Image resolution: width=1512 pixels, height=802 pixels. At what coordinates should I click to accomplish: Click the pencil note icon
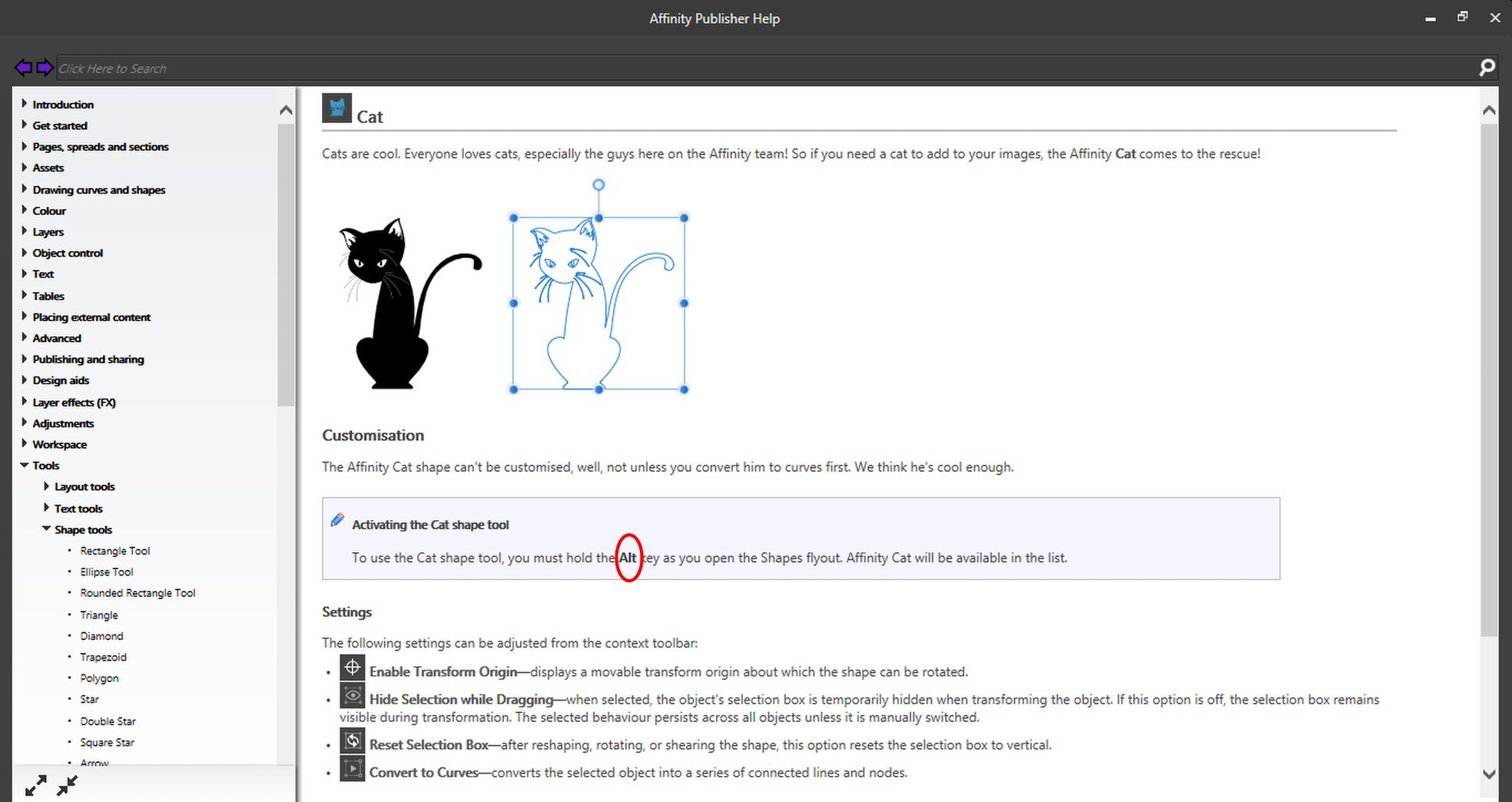(337, 520)
